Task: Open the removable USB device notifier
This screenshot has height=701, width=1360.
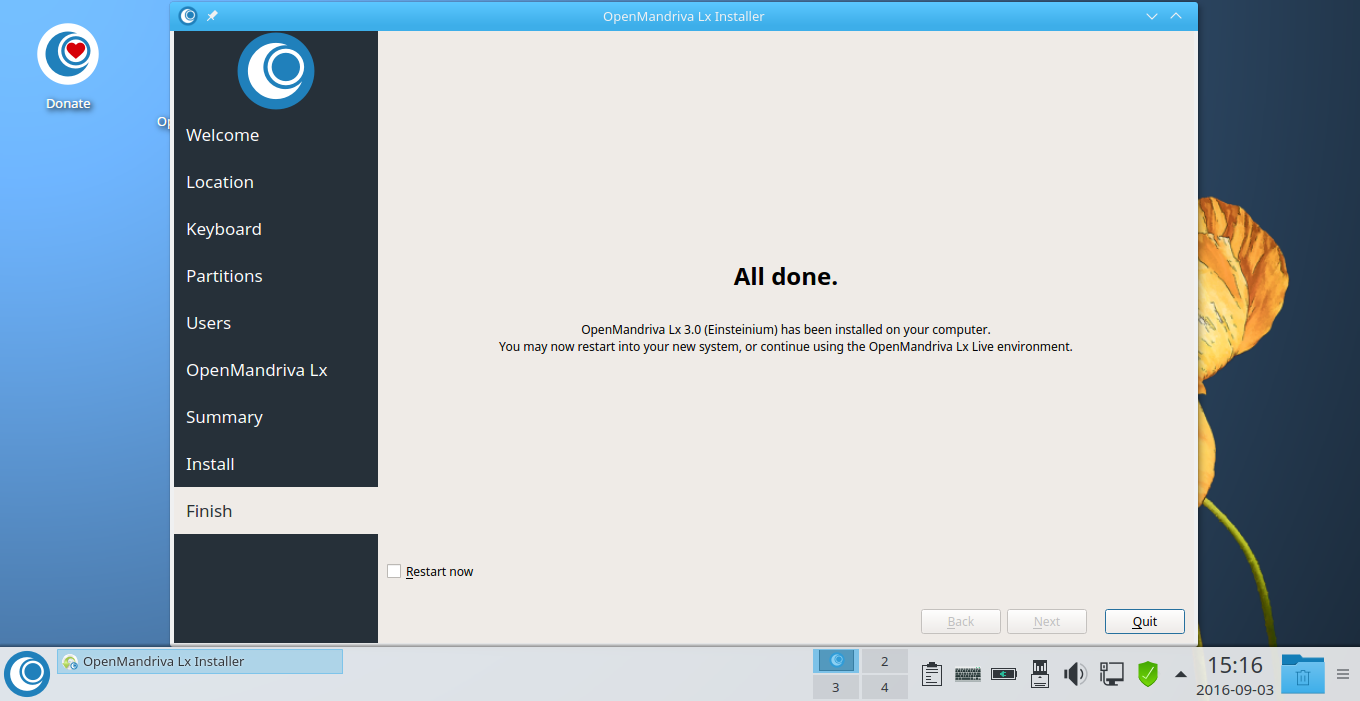Action: [x=1039, y=674]
